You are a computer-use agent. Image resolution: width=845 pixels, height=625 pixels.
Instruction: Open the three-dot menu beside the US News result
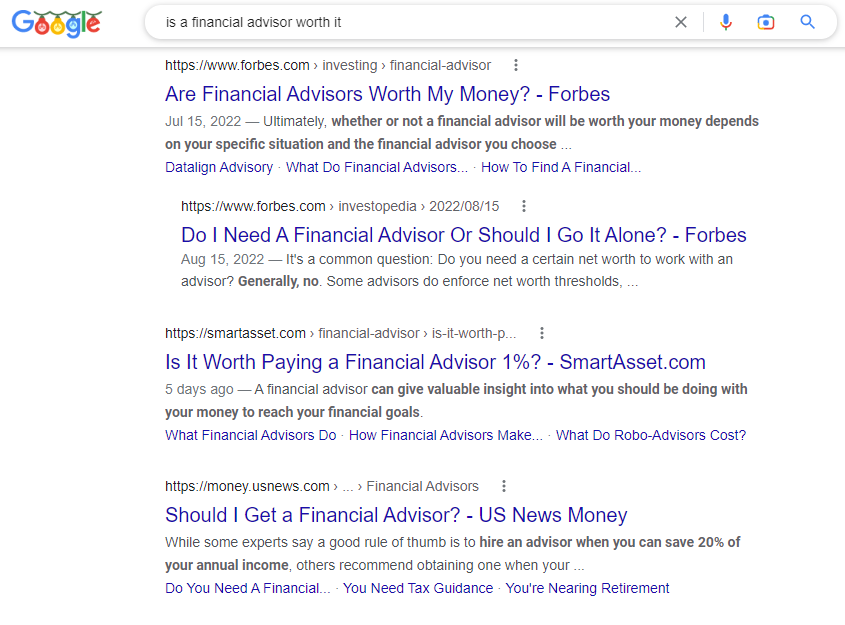tap(504, 485)
